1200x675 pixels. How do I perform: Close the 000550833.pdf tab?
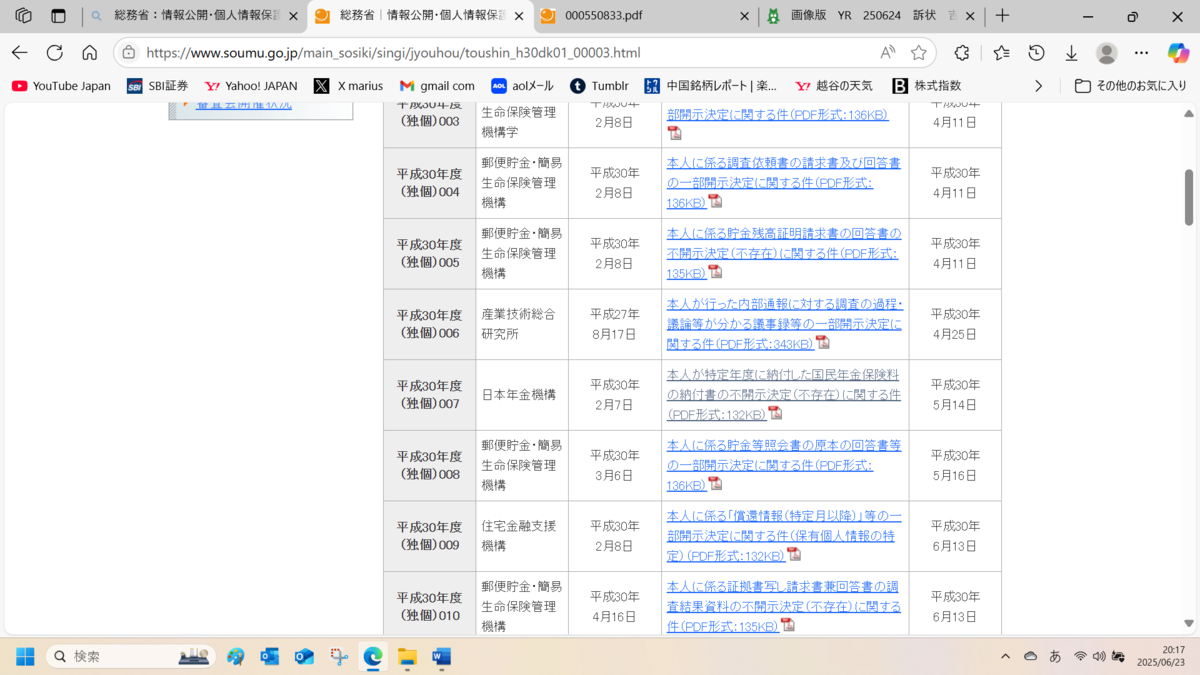[745, 16]
